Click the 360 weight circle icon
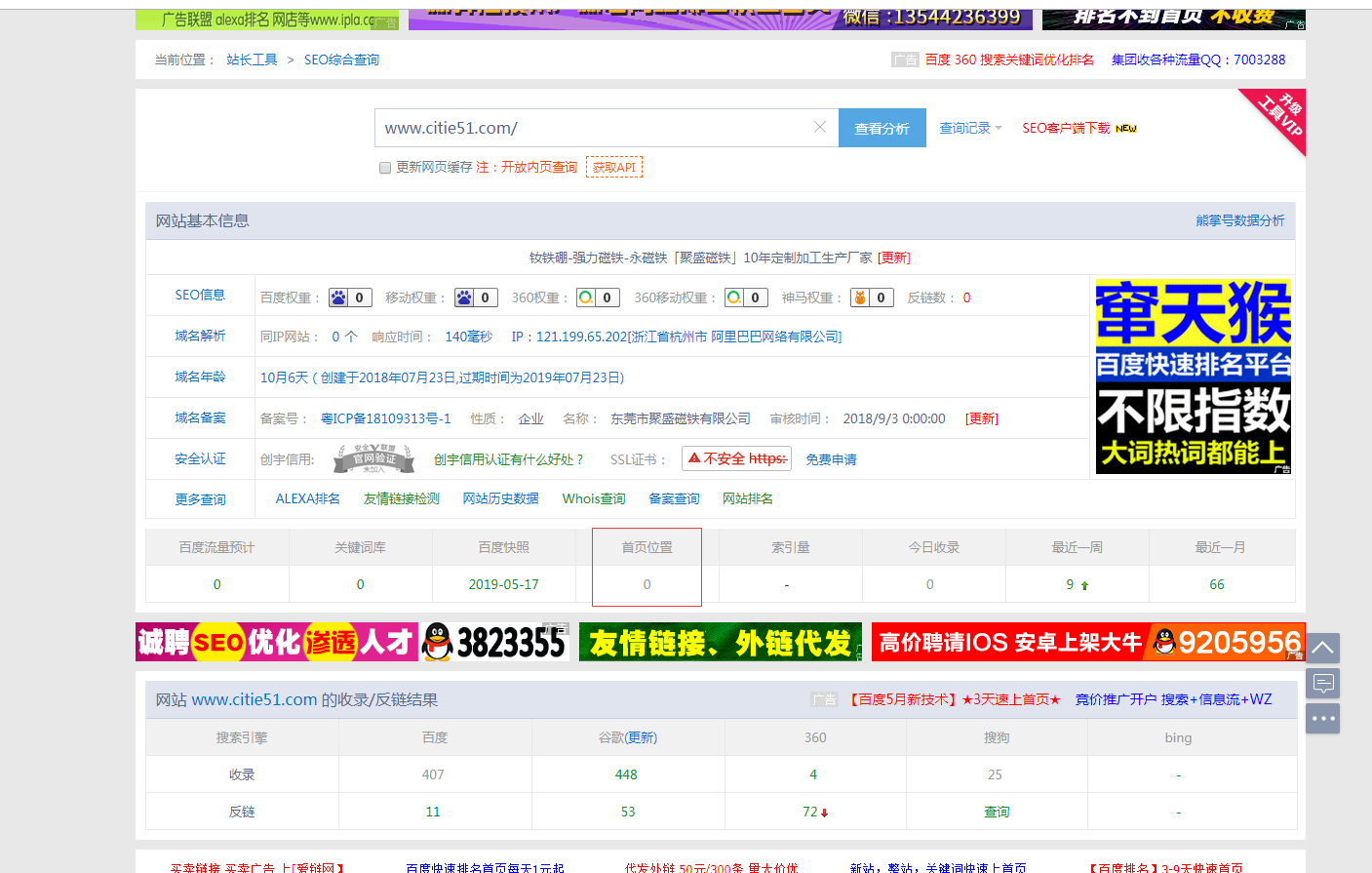Image resolution: width=1372 pixels, height=873 pixels. point(586,298)
